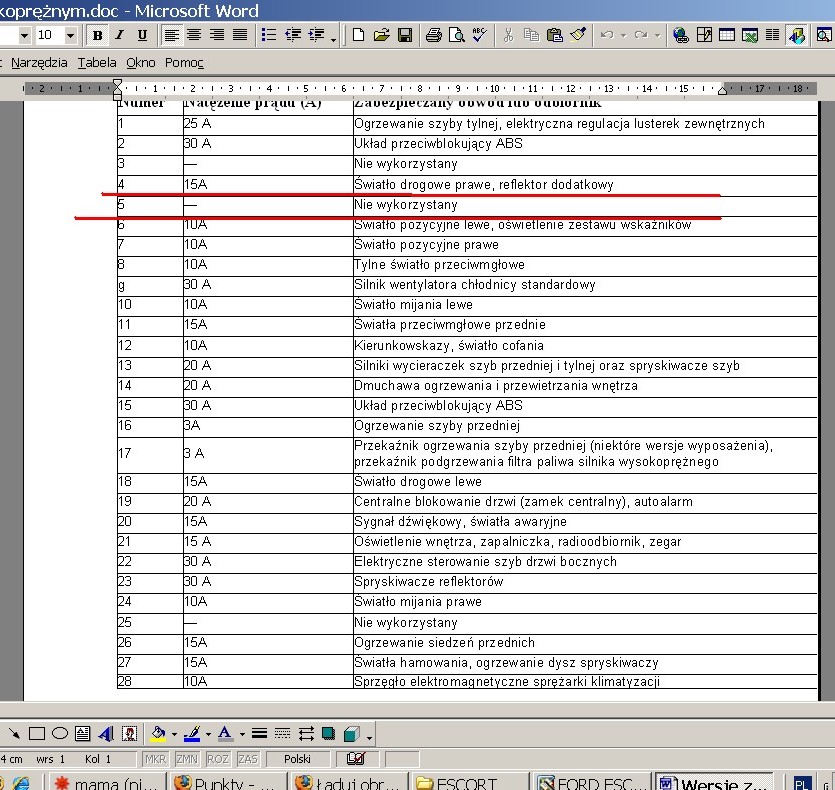Image resolution: width=835 pixels, height=790 pixels.
Task: Insert WordArt from the drawing toolbar
Action: [105, 734]
